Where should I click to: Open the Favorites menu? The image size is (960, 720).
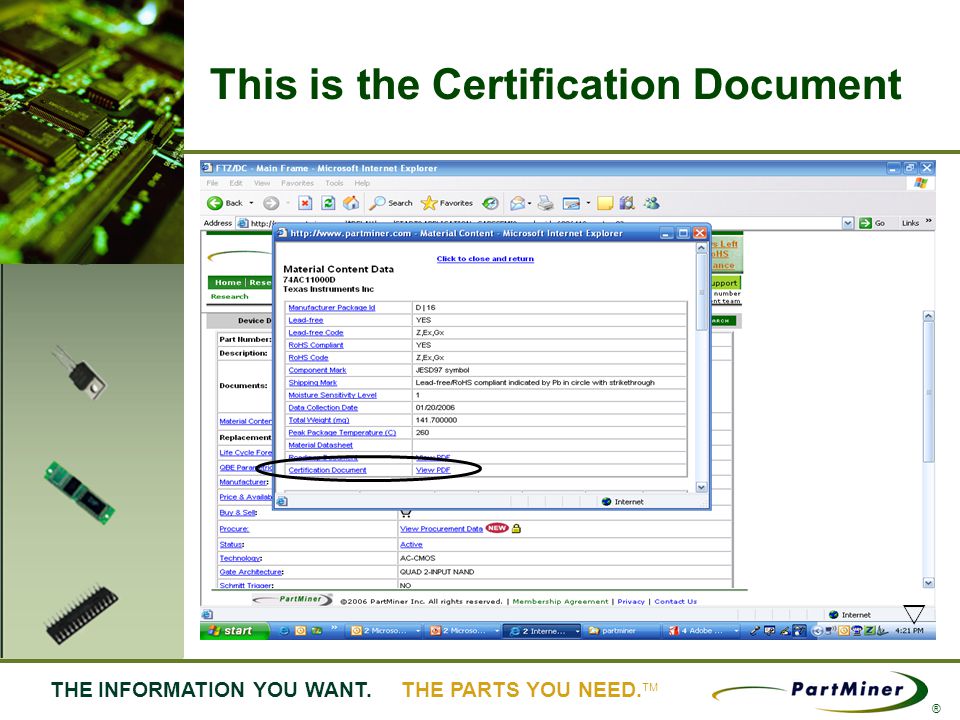coord(297,183)
